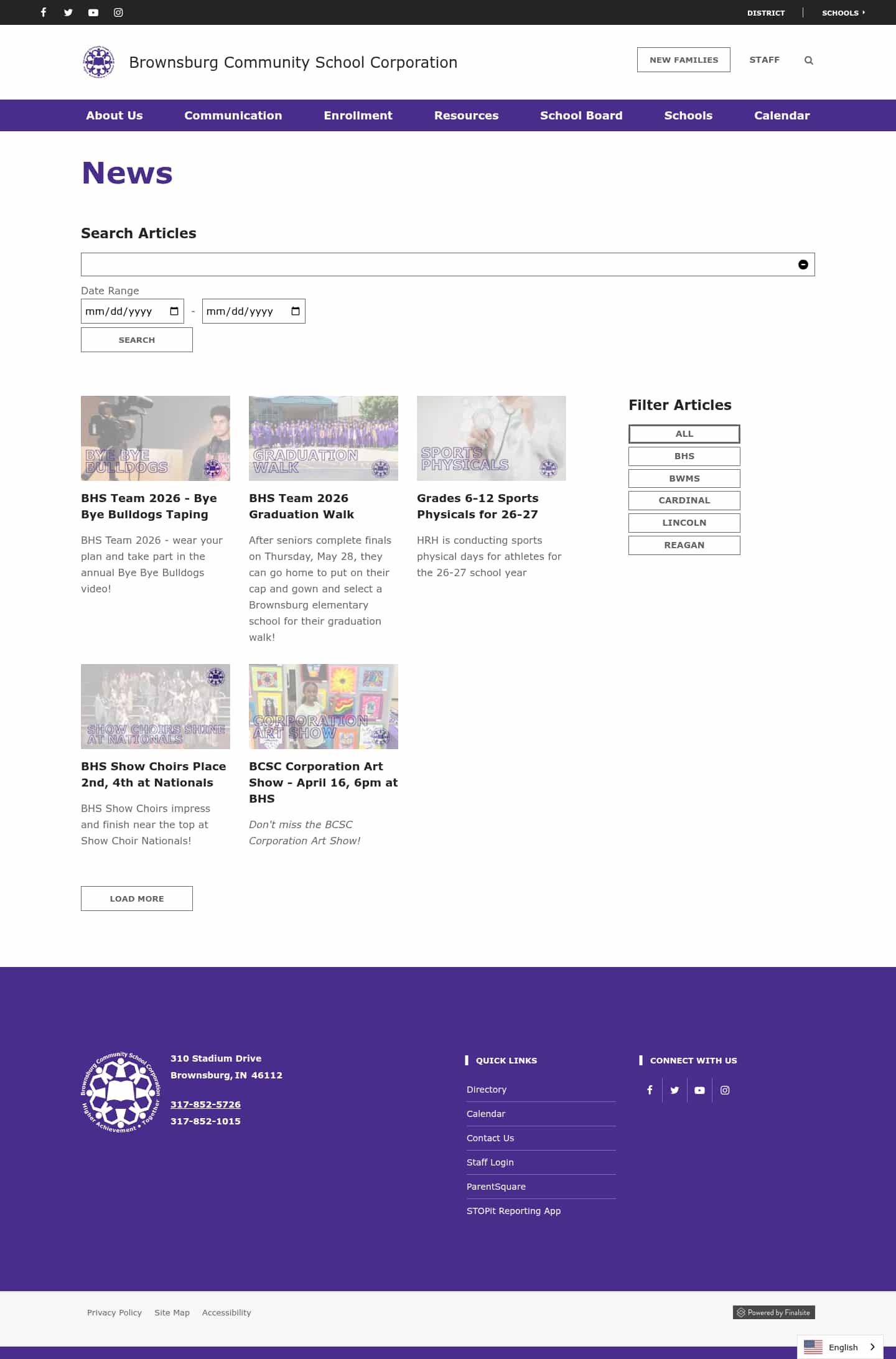This screenshot has width=896, height=1359.
Task: Open the Communication menu
Action: [233, 115]
